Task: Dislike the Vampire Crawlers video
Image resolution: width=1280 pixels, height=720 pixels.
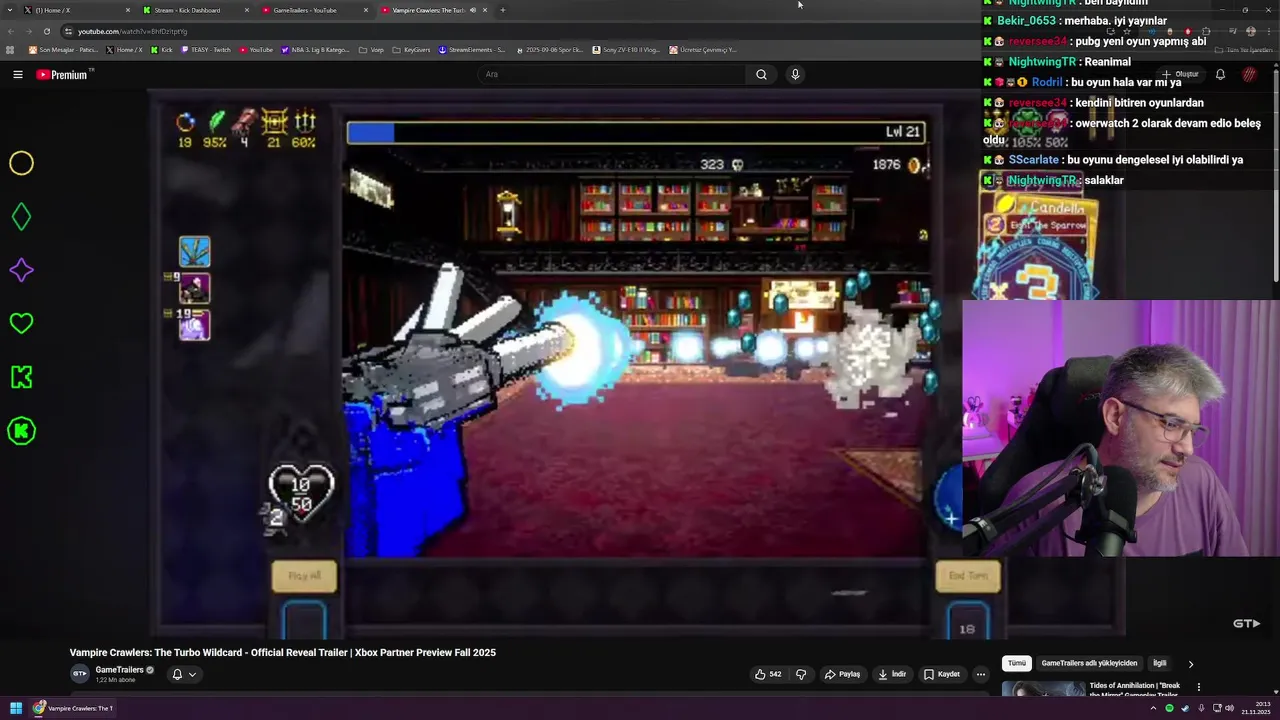Action: tap(801, 674)
